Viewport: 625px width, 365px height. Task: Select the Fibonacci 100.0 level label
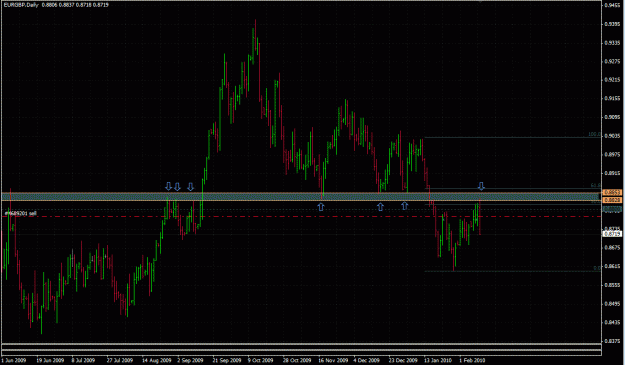click(594, 135)
